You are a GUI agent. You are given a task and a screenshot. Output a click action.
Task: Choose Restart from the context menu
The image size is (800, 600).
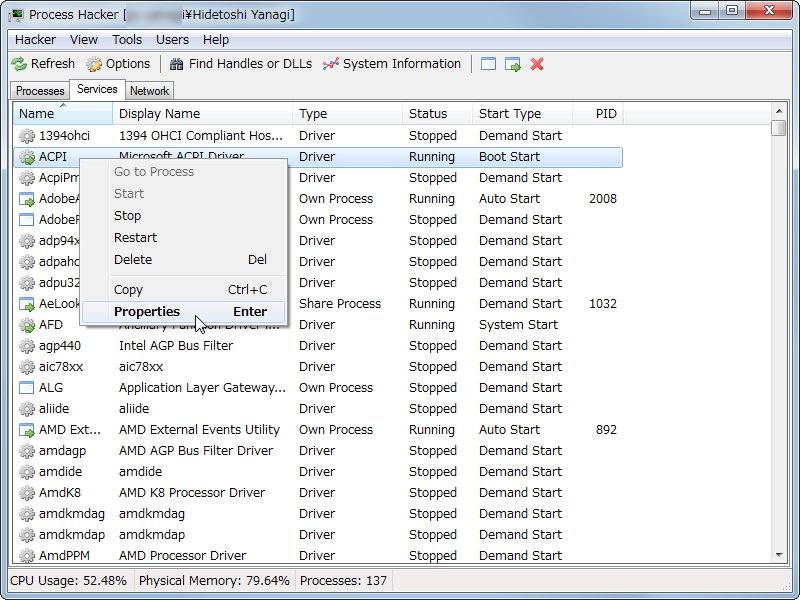point(136,238)
